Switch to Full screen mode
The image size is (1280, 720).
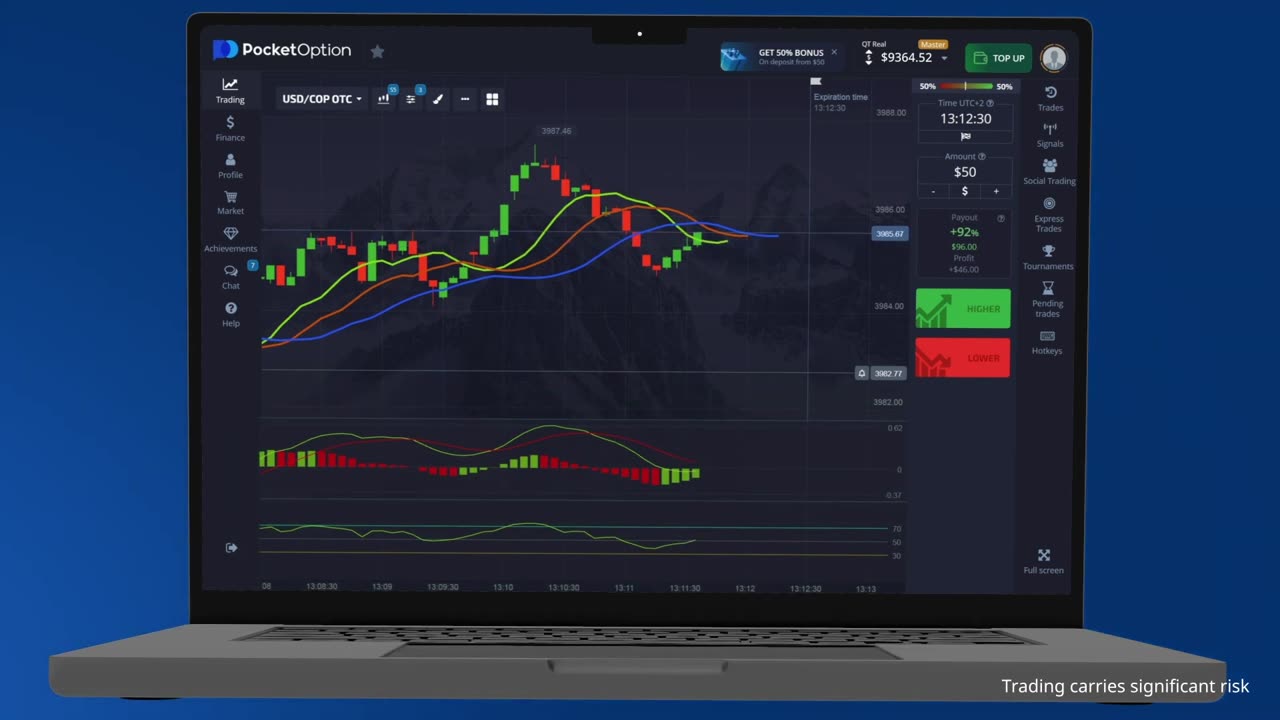point(1044,561)
